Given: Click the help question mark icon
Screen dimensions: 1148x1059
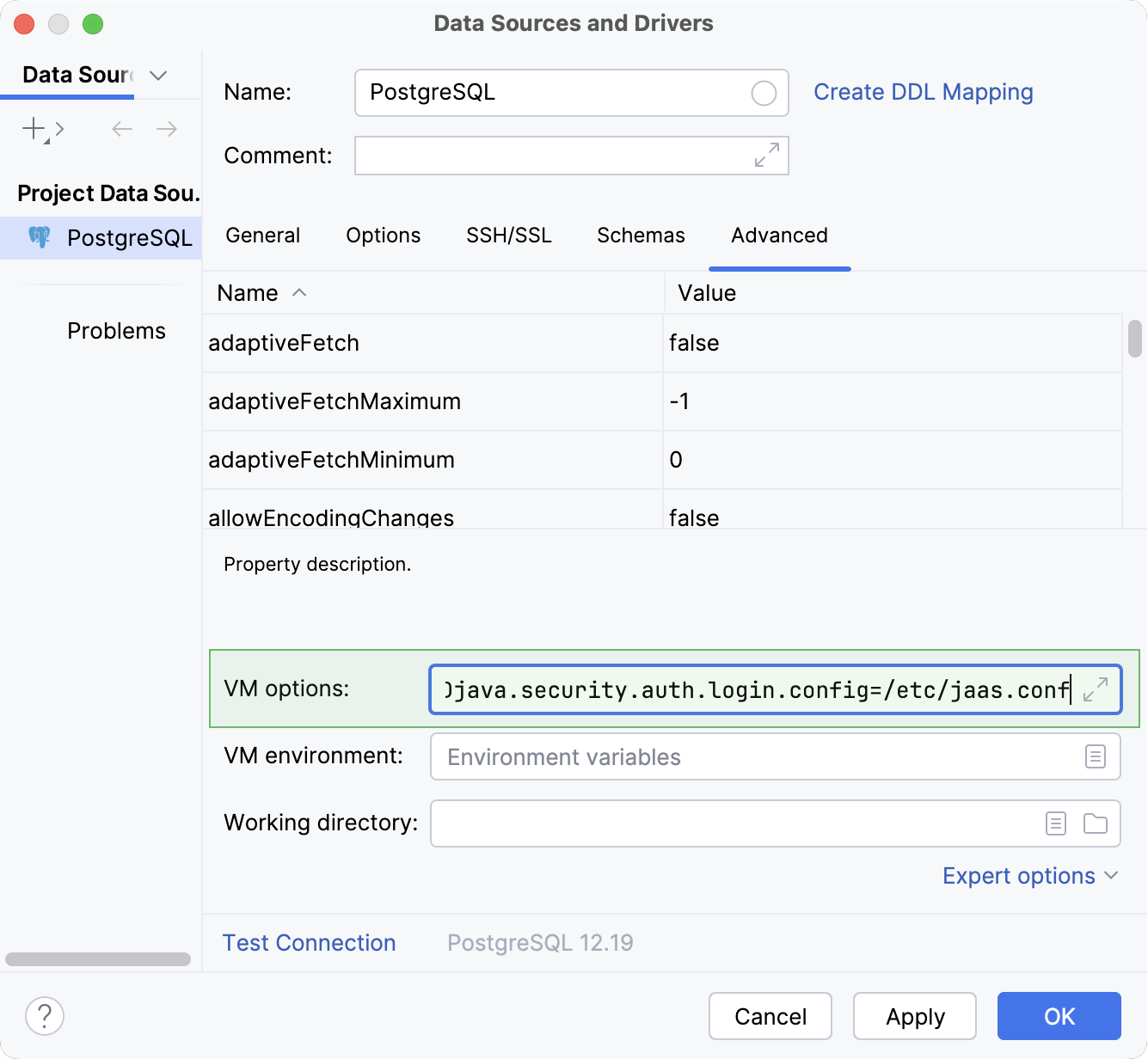Looking at the screenshot, I should tap(45, 1016).
